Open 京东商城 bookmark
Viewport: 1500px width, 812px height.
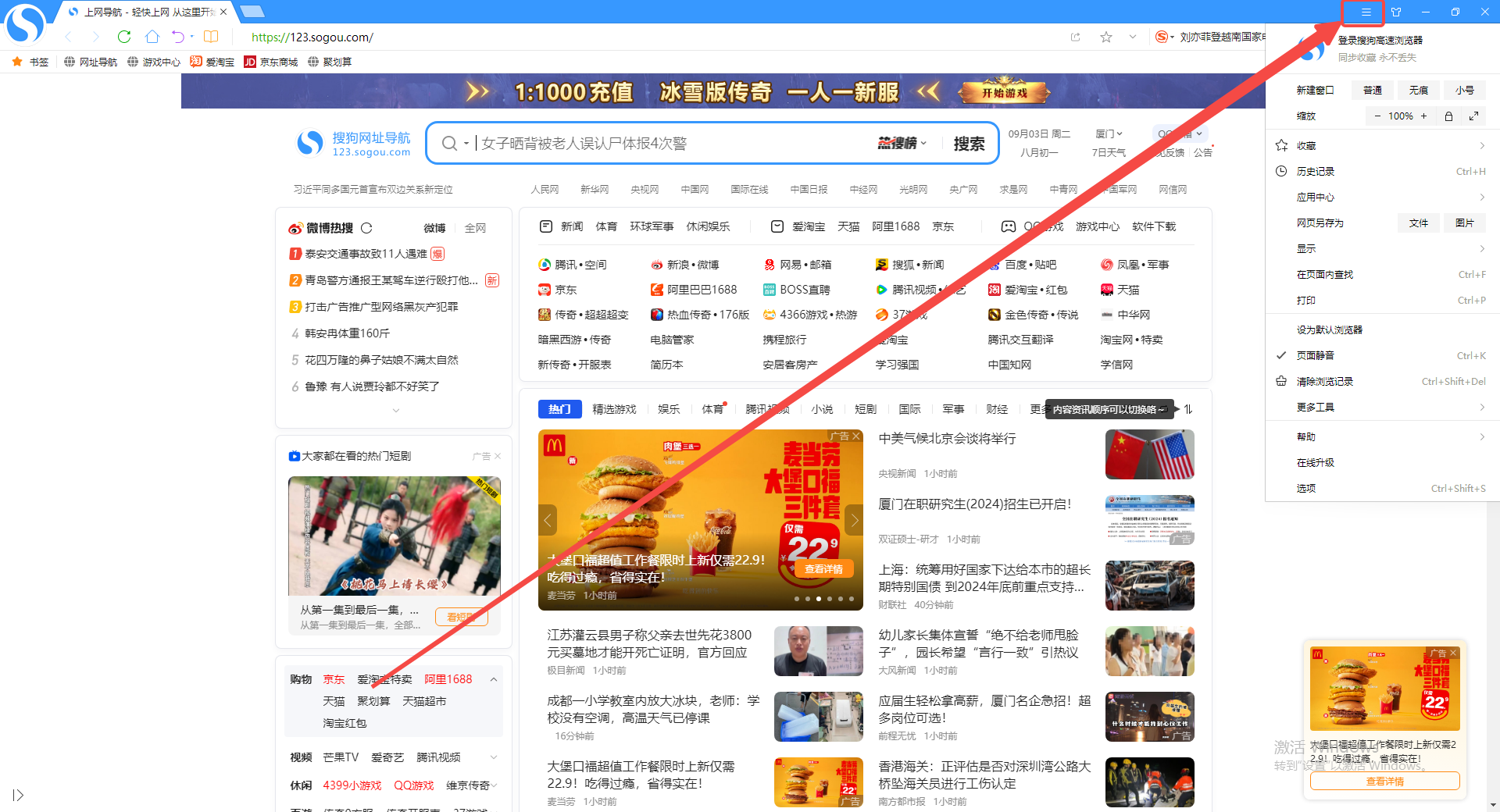point(271,62)
